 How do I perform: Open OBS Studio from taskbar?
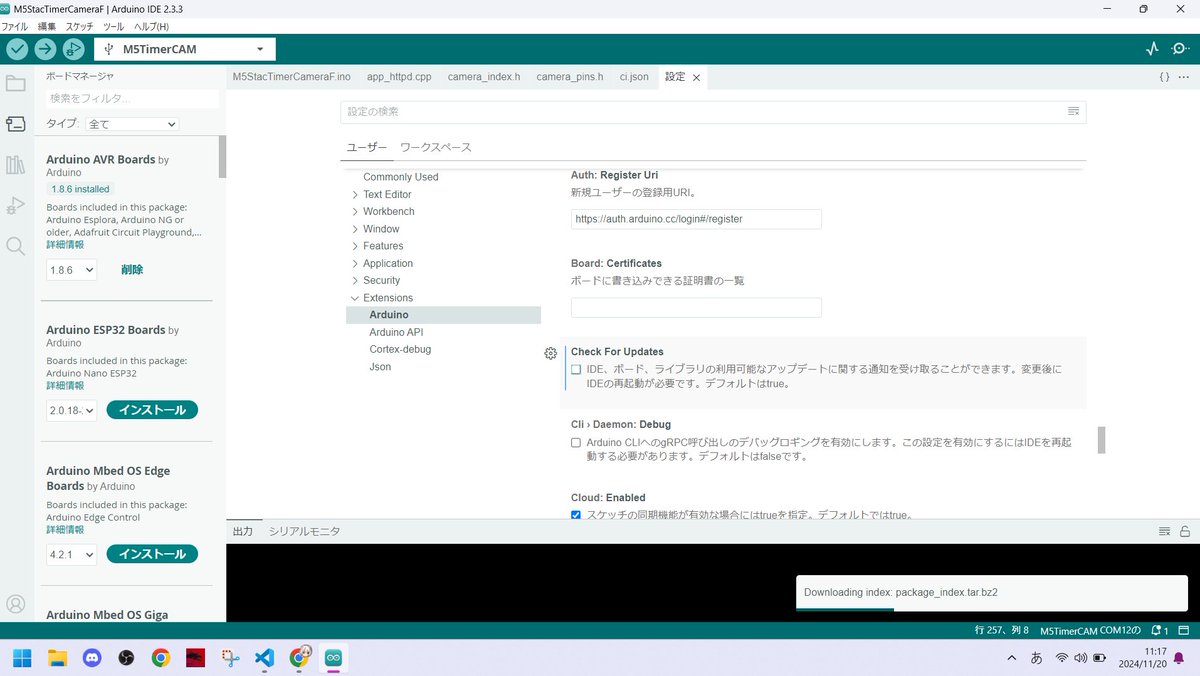click(x=126, y=658)
